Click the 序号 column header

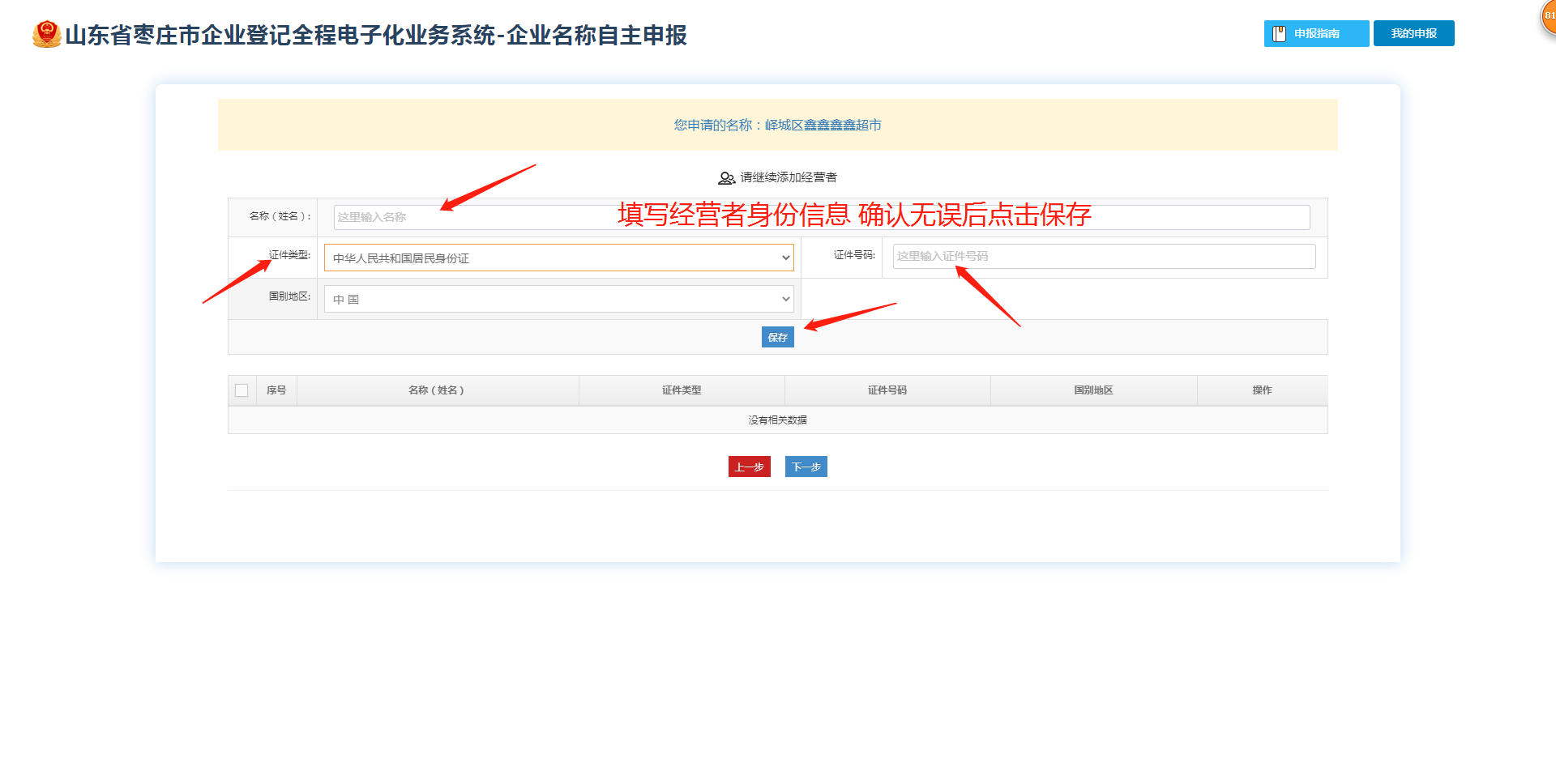click(x=276, y=390)
